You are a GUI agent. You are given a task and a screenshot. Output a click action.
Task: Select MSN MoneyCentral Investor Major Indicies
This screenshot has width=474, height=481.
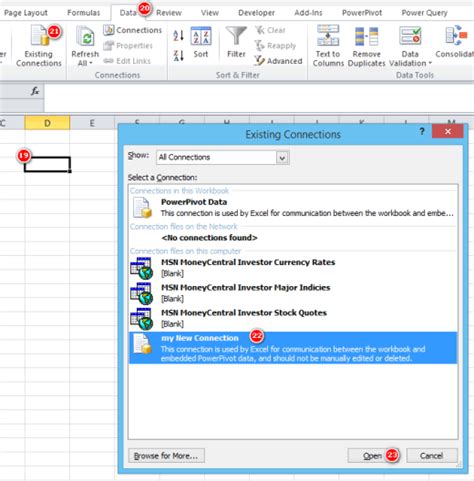coord(293,293)
